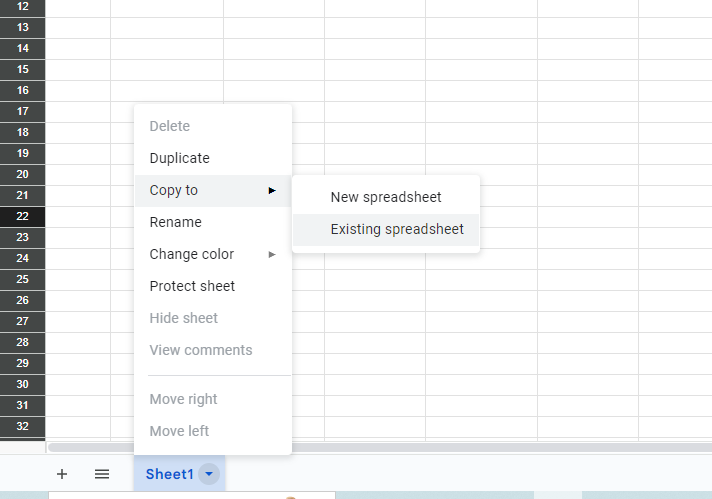Viewport: 712px width, 499px height.
Task: Select Rename in the sheet menu
Action: pos(176,222)
